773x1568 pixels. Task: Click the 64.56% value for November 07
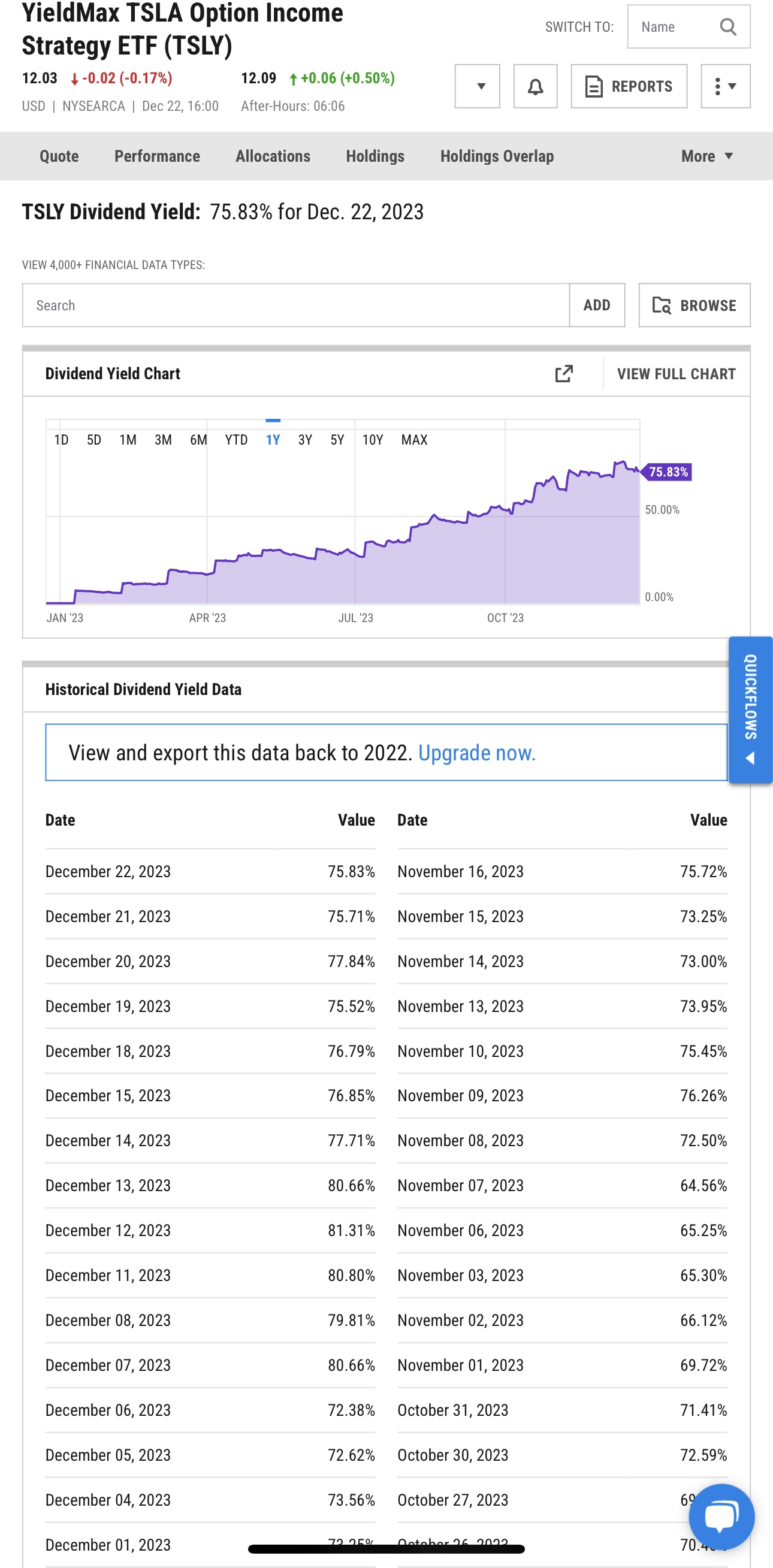[x=703, y=1186]
